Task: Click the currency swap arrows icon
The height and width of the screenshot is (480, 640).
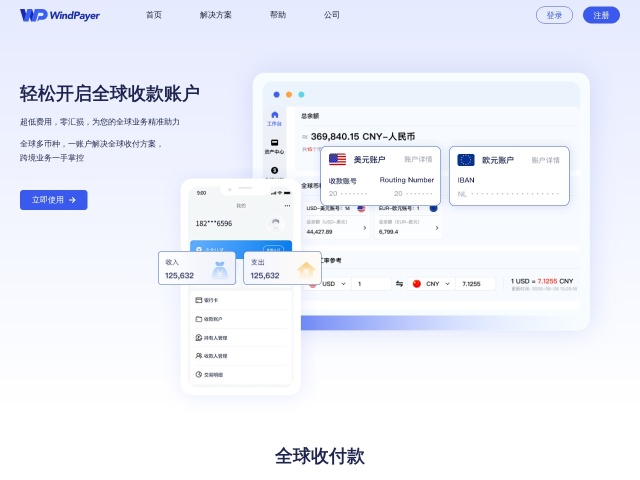Action: tap(399, 284)
